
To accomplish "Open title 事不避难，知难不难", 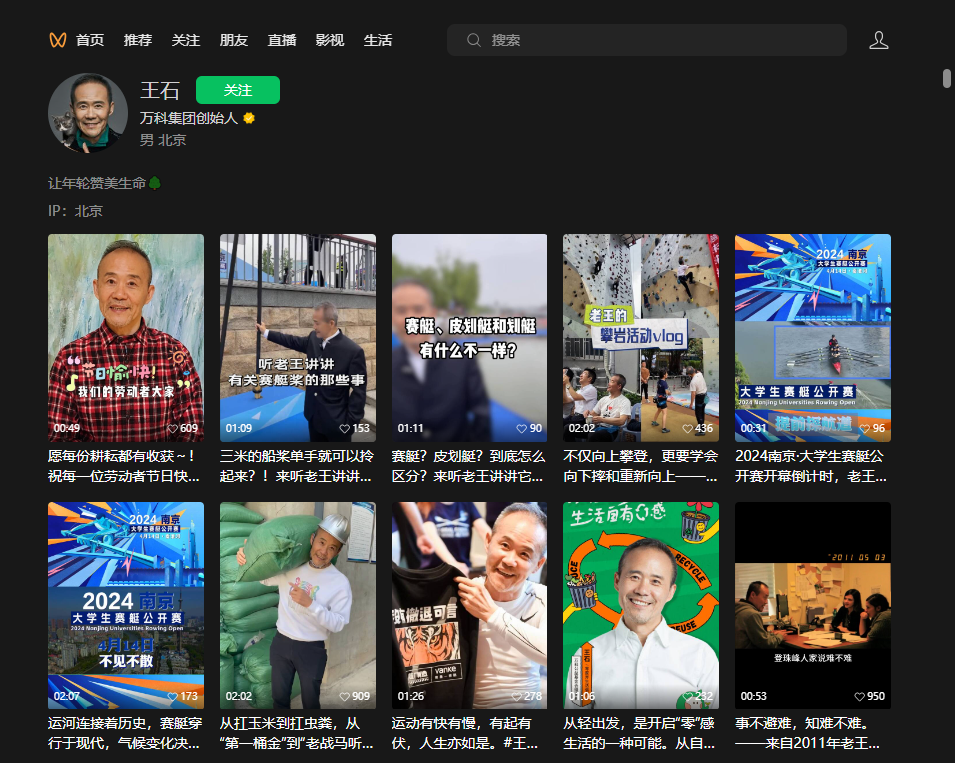I will [x=808, y=733].
